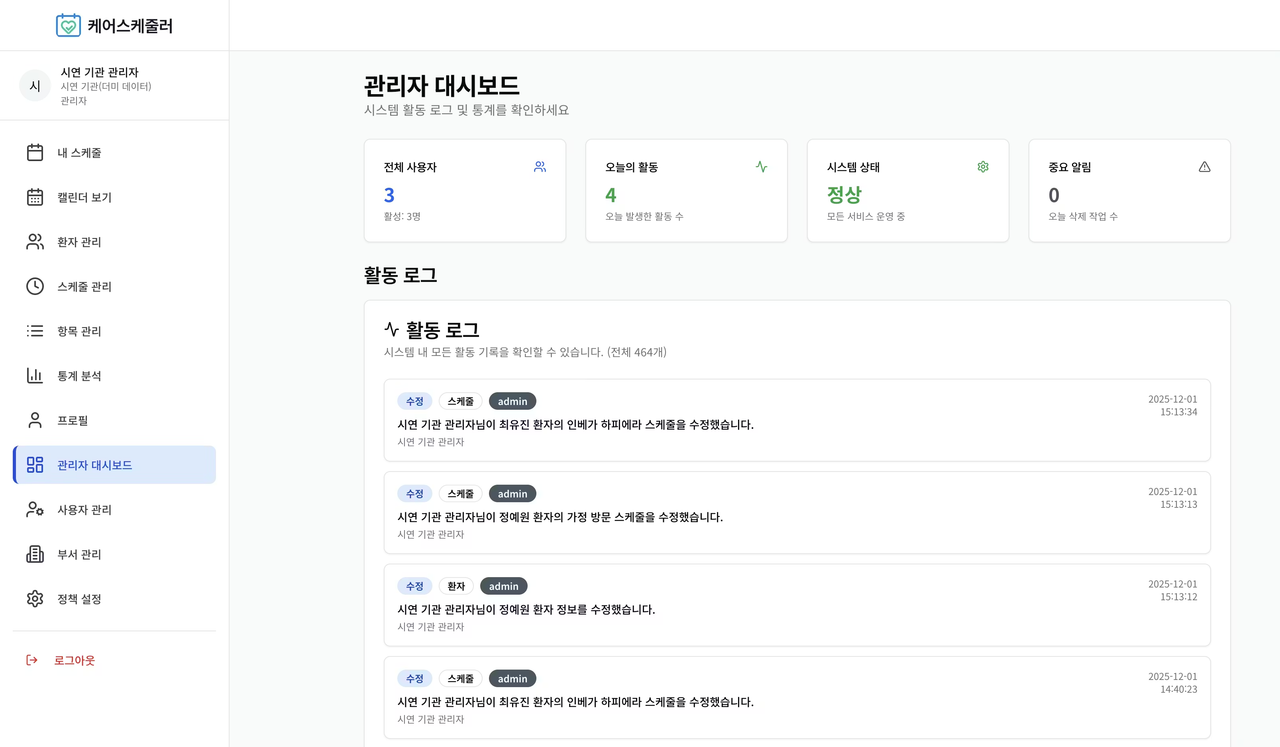Click the pulse icon on 오늘의 활동 card
The height and width of the screenshot is (747, 1280).
761,166
